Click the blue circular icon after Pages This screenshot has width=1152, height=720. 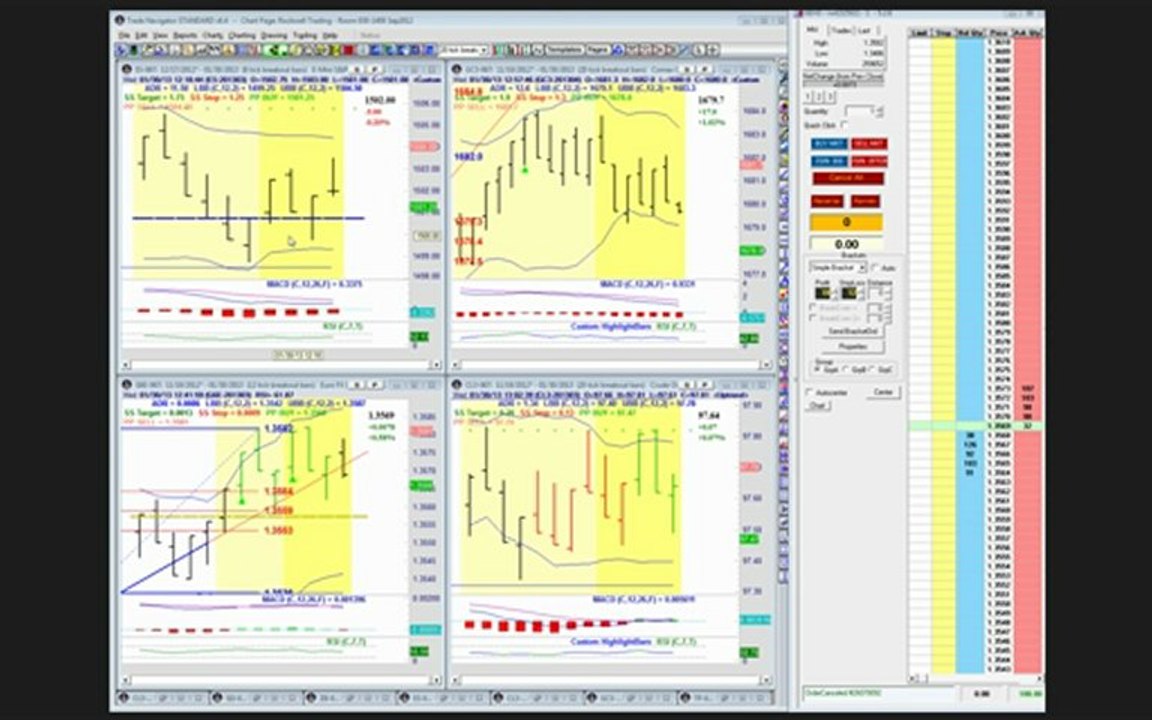tap(617, 50)
